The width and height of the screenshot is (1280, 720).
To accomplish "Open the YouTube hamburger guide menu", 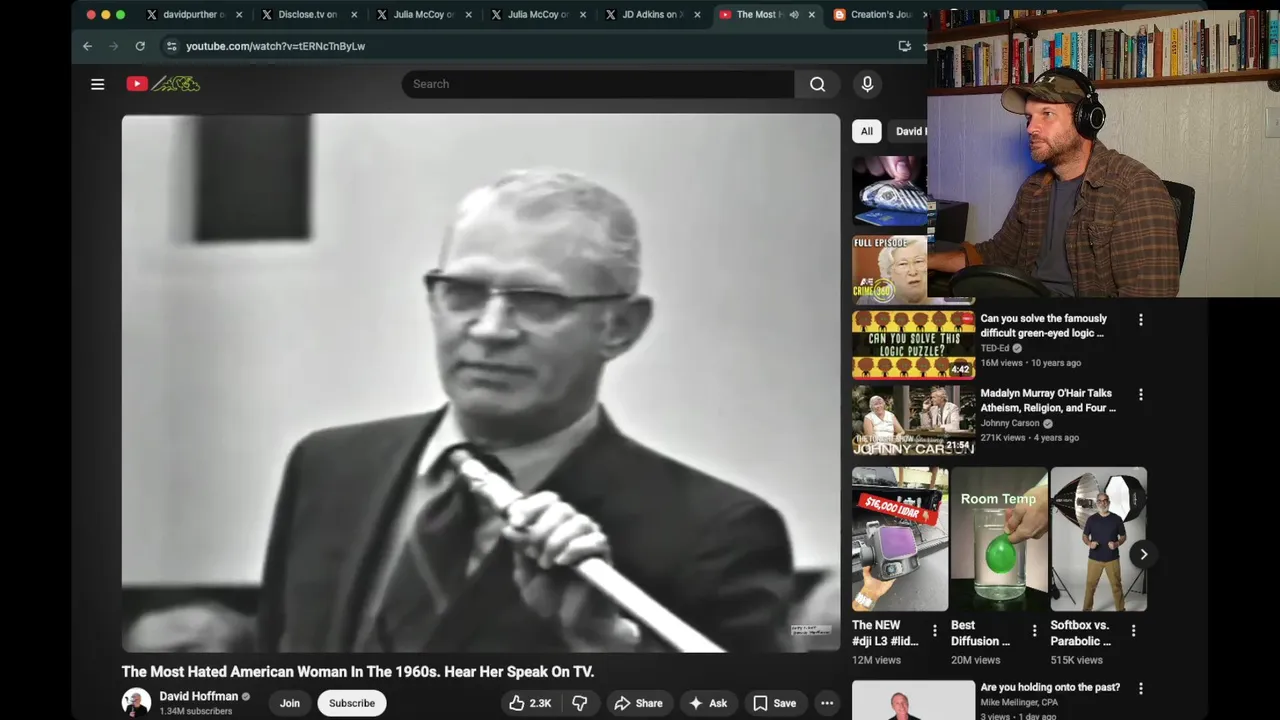I will click(x=97, y=84).
